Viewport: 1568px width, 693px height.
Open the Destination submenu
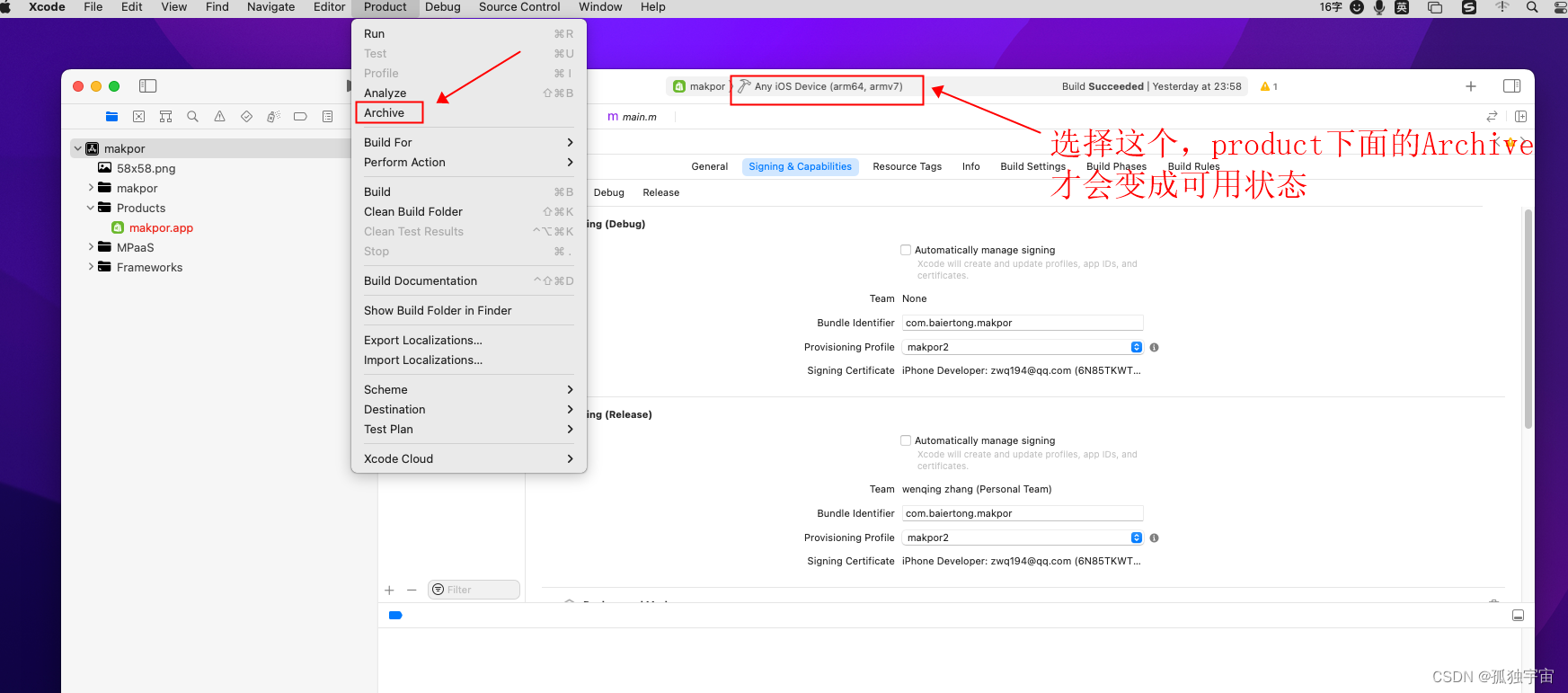pyautogui.click(x=468, y=409)
